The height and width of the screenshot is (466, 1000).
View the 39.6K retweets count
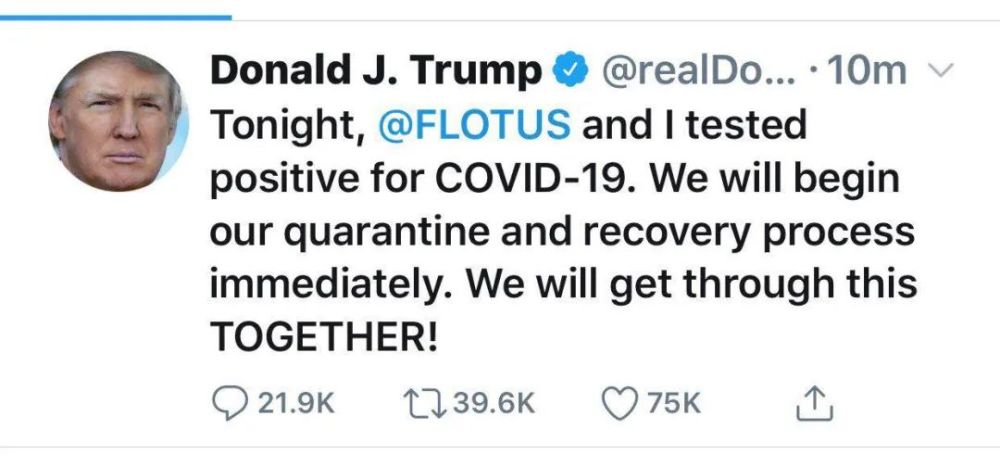[494, 404]
